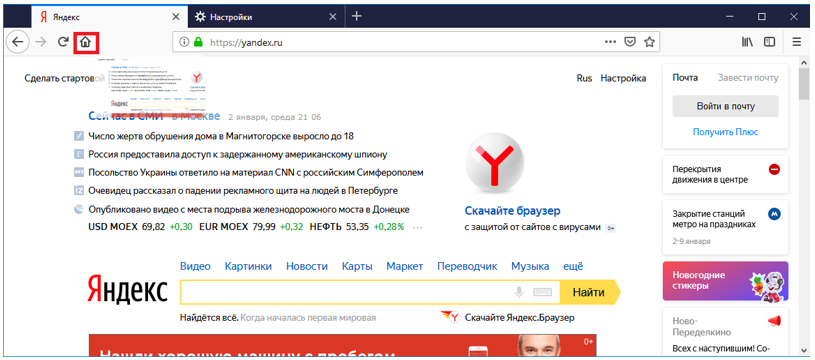
Task: Click the forward arrow navigation button
Action: [x=41, y=42]
